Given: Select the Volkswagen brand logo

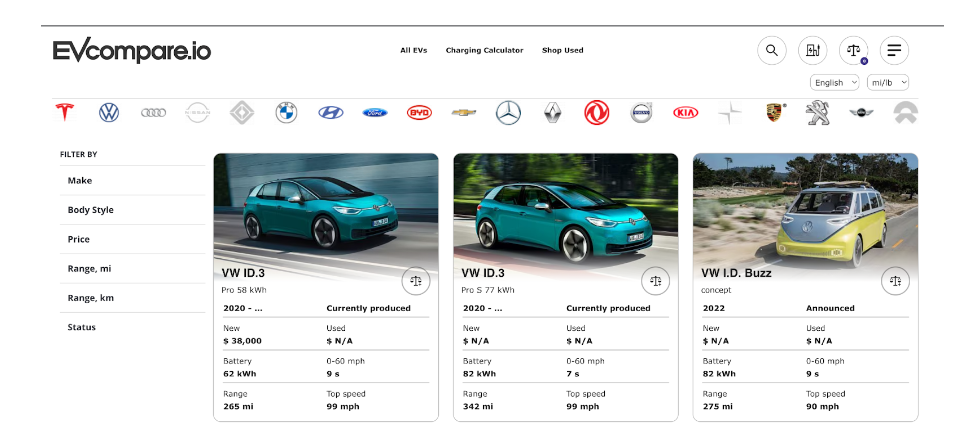Looking at the screenshot, I should pos(109,113).
